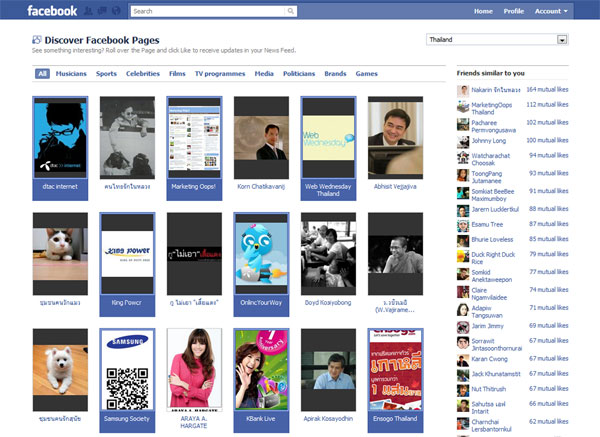Click '112 mutual likes' text
This screenshot has width=600, height=437.
coord(547,104)
